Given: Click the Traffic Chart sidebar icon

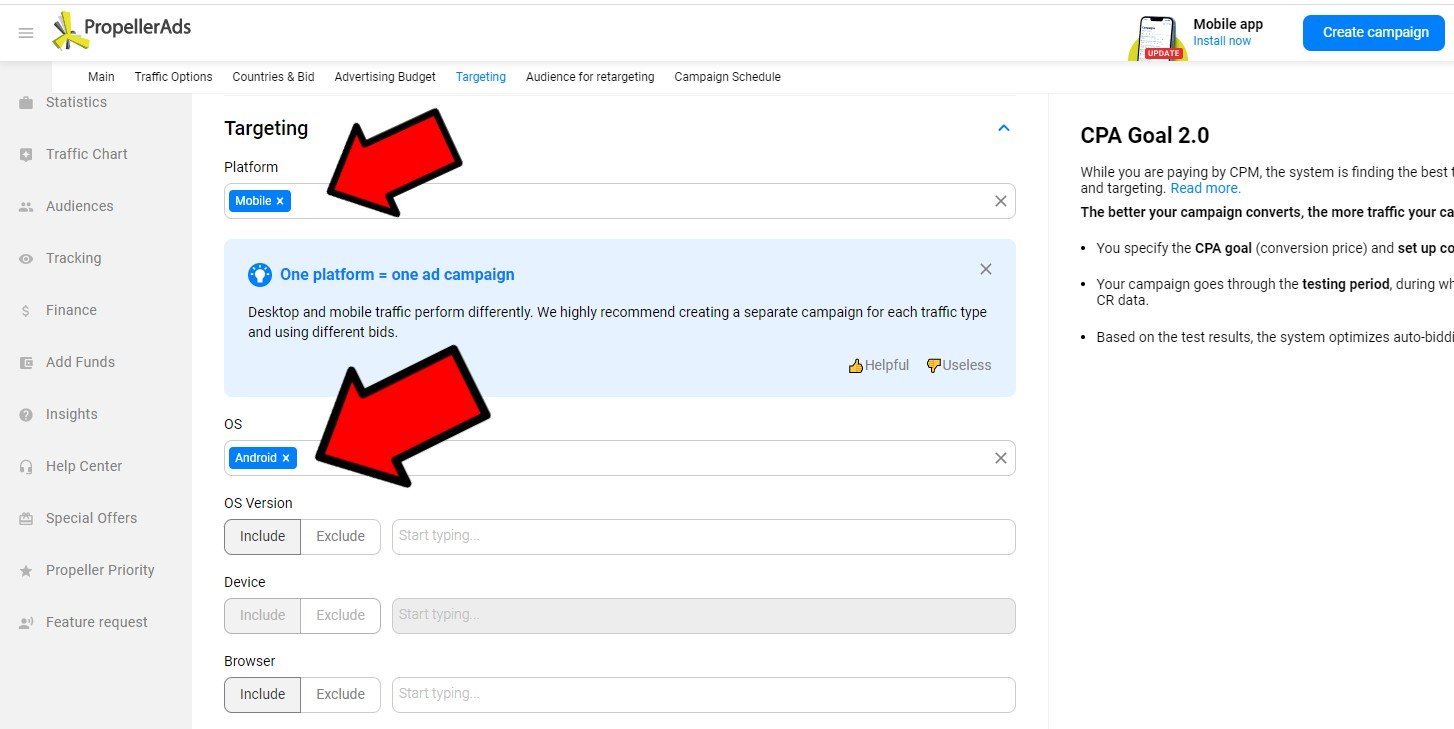Looking at the screenshot, I should [x=26, y=155].
